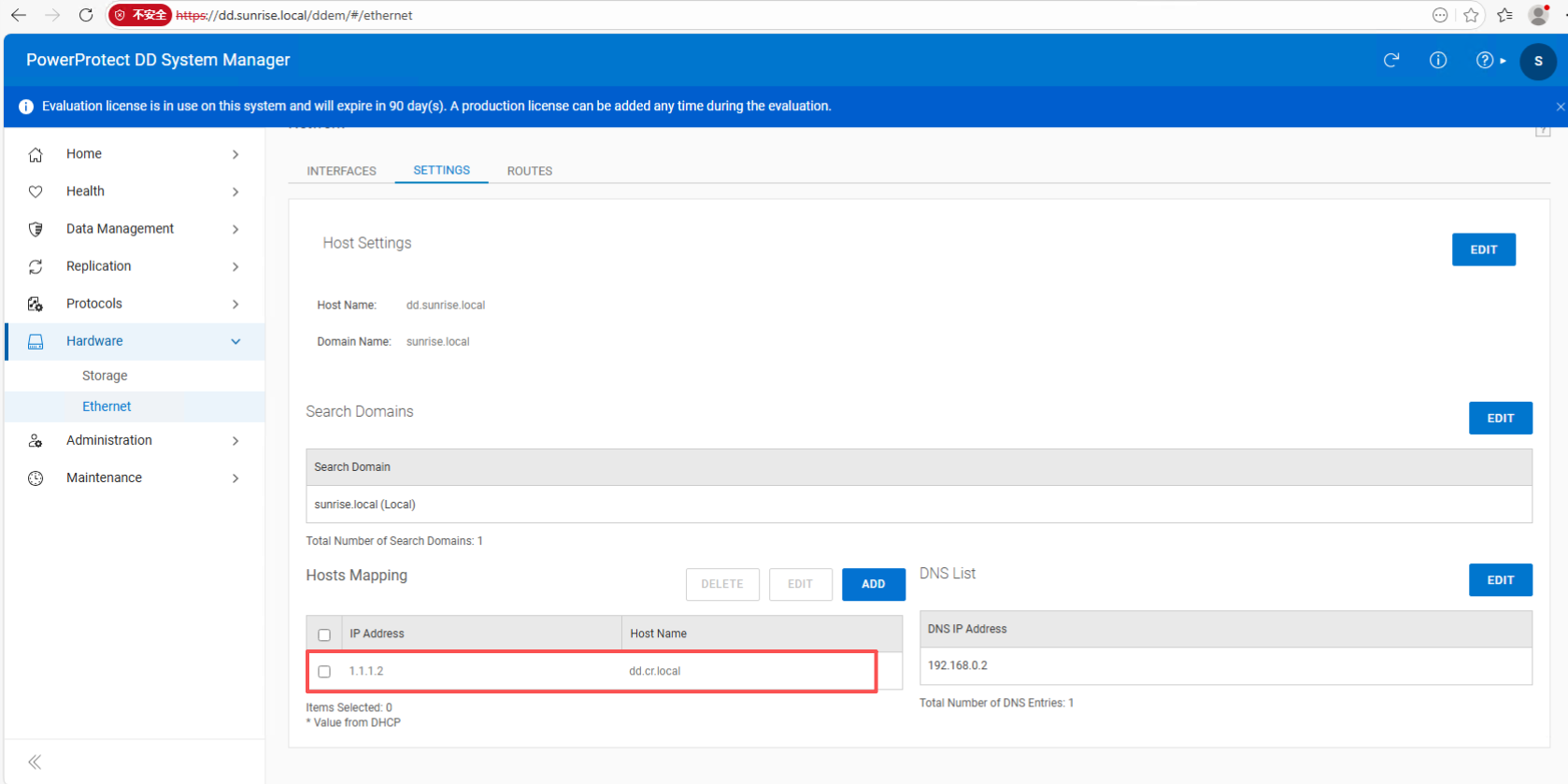This screenshot has width=1568, height=784.
Task: Click host name dd.cr.local
Action: click(x=654, y=671)
